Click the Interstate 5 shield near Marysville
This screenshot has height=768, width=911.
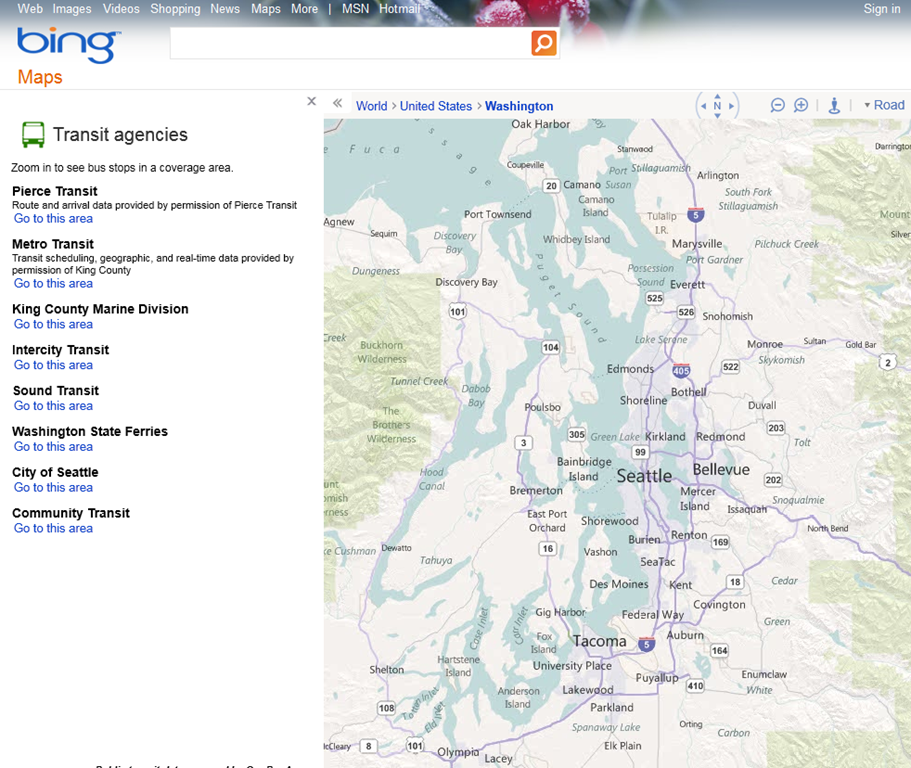pos(695,215)
